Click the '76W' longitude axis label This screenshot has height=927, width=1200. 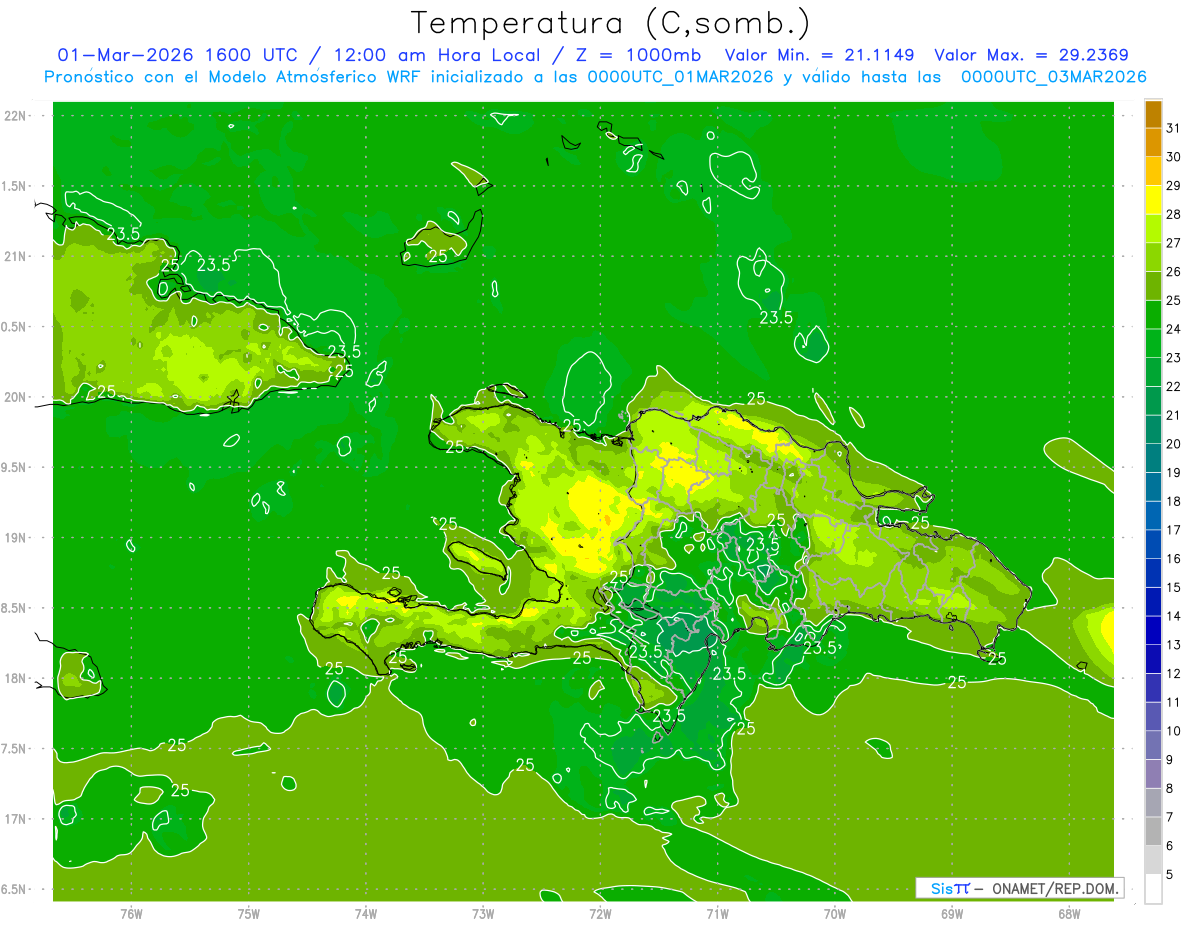click(x=131, y=914)
